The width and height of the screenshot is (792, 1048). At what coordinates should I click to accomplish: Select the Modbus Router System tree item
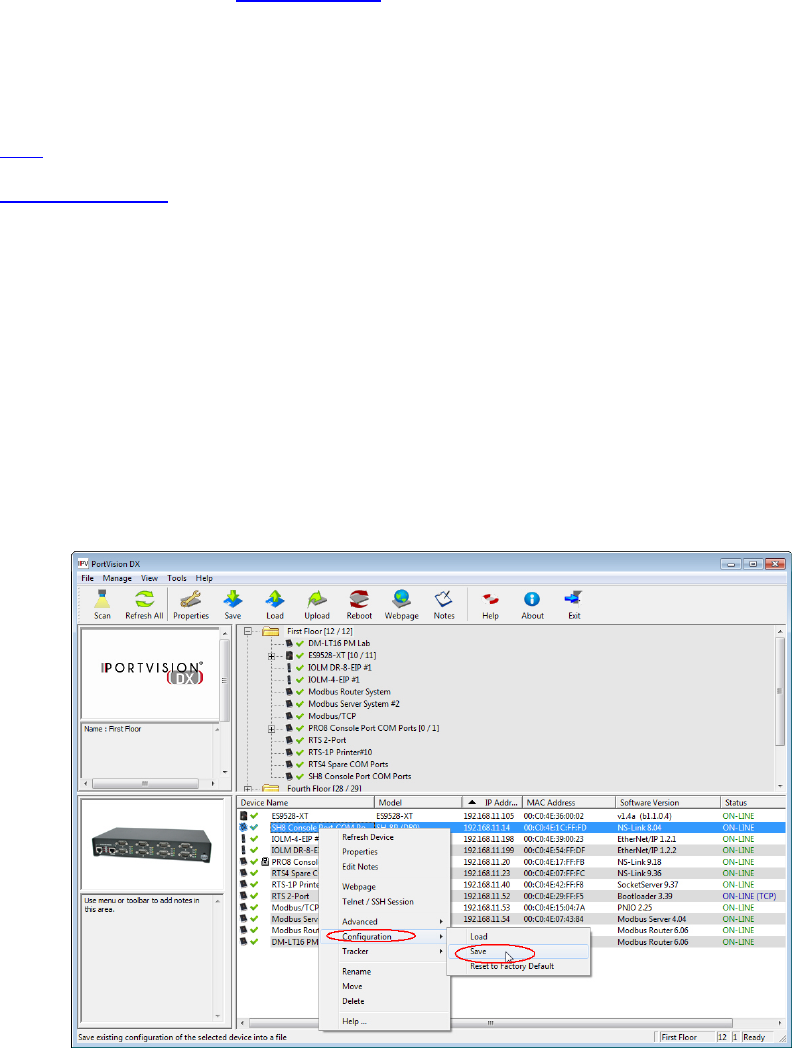[x=349, y=692]
